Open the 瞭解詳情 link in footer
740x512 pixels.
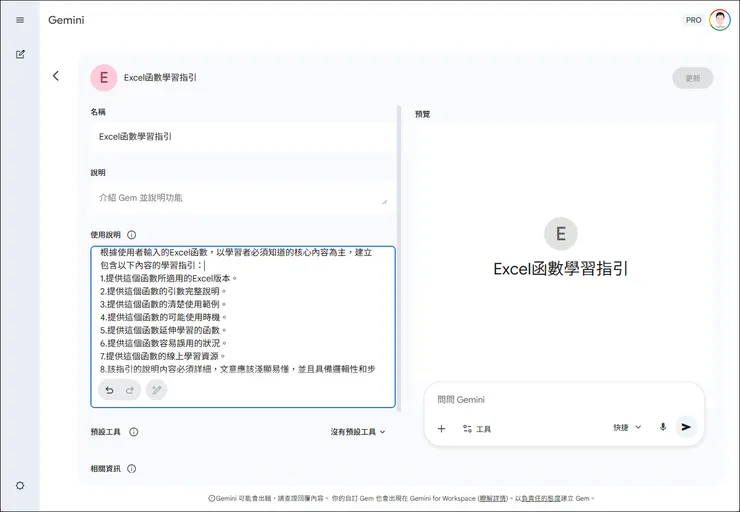pos(493,498)
